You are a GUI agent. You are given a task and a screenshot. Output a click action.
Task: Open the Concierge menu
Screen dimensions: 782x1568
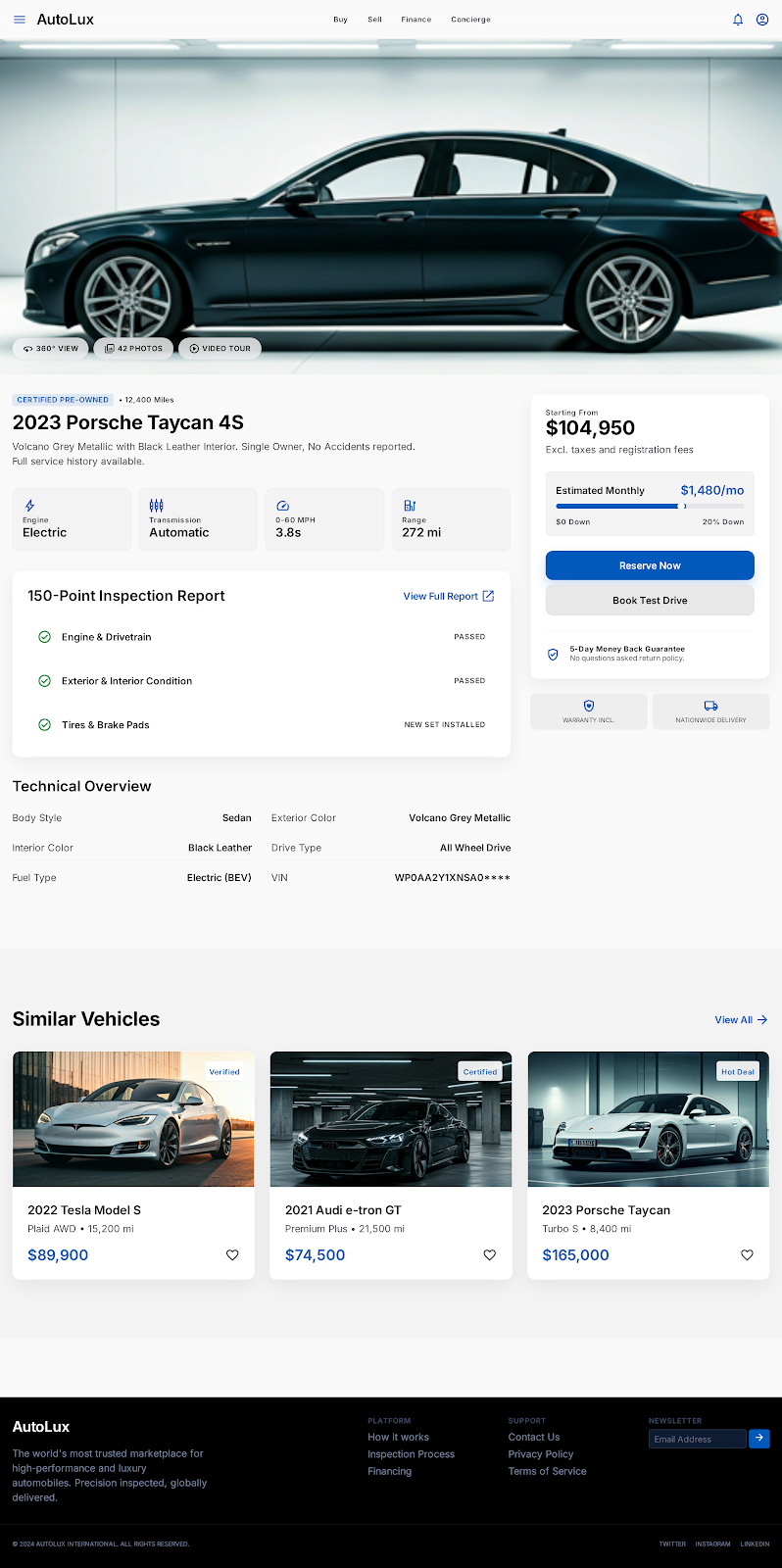pyautogui.click(x=471, y=20)
